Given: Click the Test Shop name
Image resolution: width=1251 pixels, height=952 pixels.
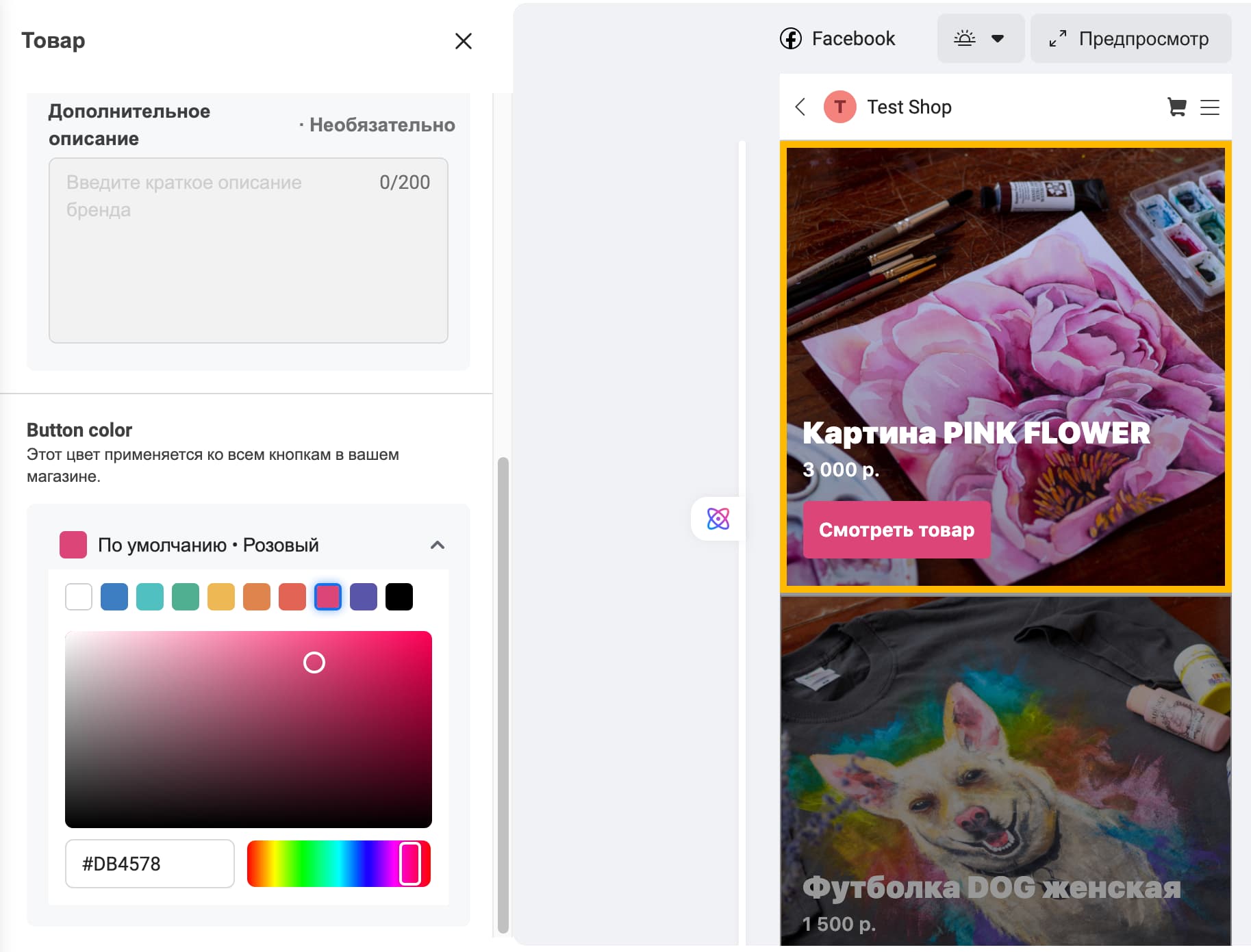Looking at the screenshot, I should coord(909,107).
